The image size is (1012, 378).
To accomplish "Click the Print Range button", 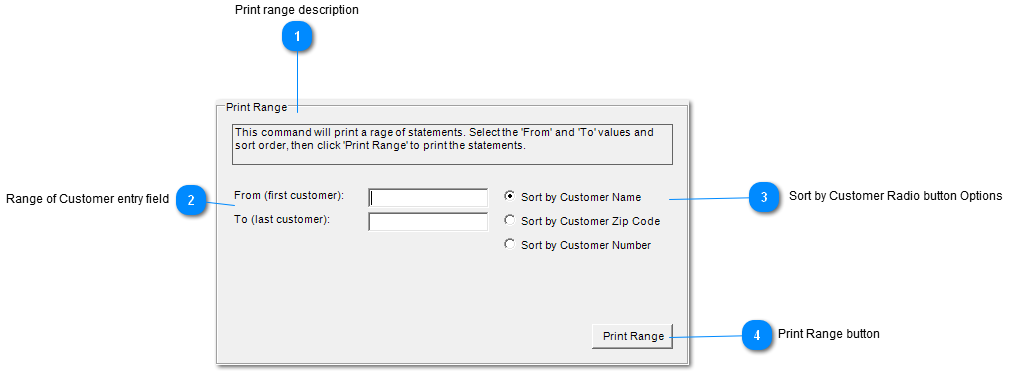I will coord(632,336).
